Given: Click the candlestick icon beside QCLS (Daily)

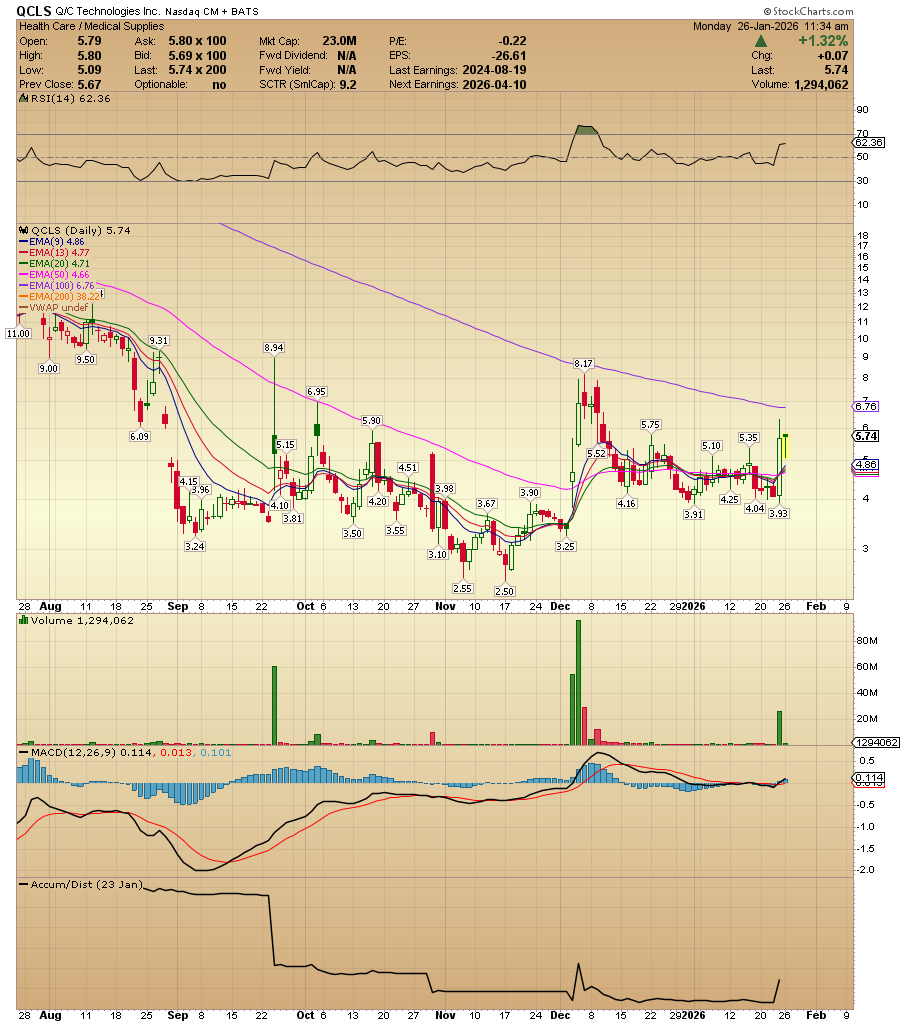Looking at the screenshot, I should click(24, 230).
